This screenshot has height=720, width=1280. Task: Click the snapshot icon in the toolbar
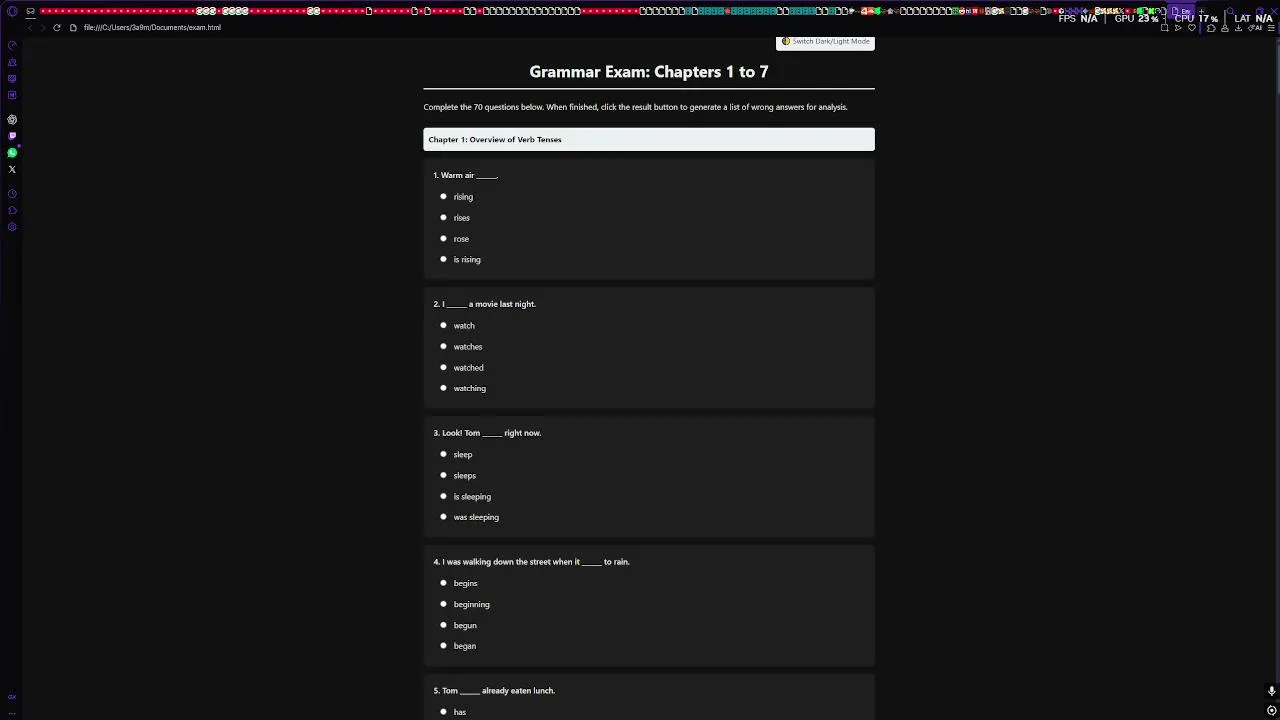pos(1164,28)
